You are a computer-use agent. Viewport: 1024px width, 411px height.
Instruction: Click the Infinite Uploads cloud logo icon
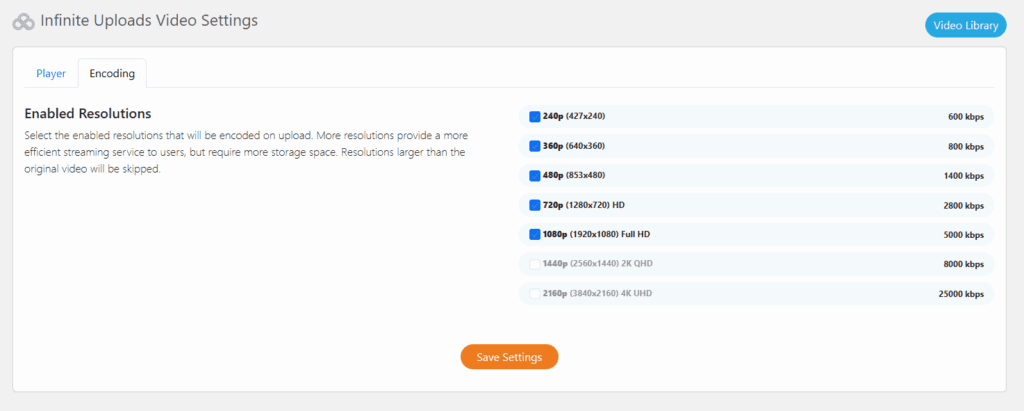(x=24, y=22)
